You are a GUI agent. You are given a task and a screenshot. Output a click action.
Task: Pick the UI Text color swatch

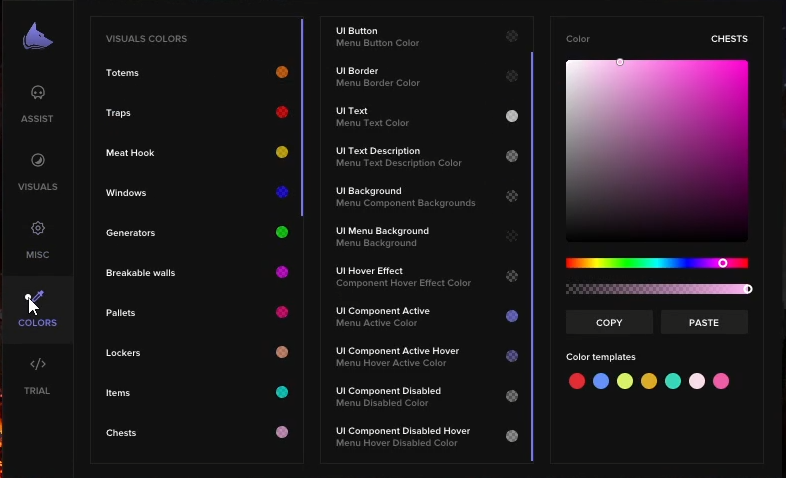tap(512, 116)
